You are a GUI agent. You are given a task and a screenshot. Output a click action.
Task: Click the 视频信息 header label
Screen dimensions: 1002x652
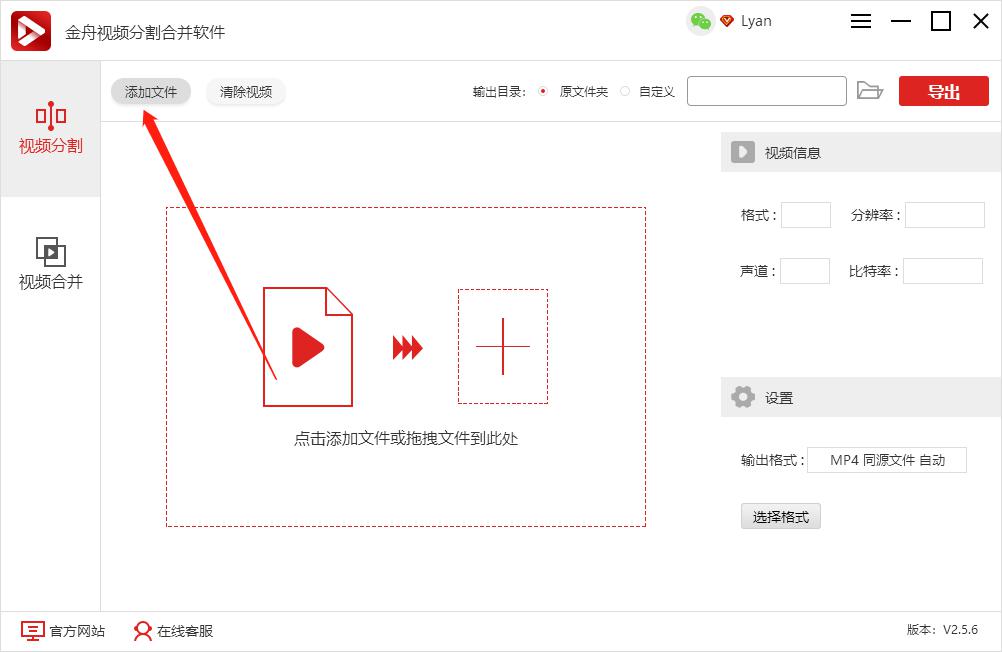tap(792, 153)
